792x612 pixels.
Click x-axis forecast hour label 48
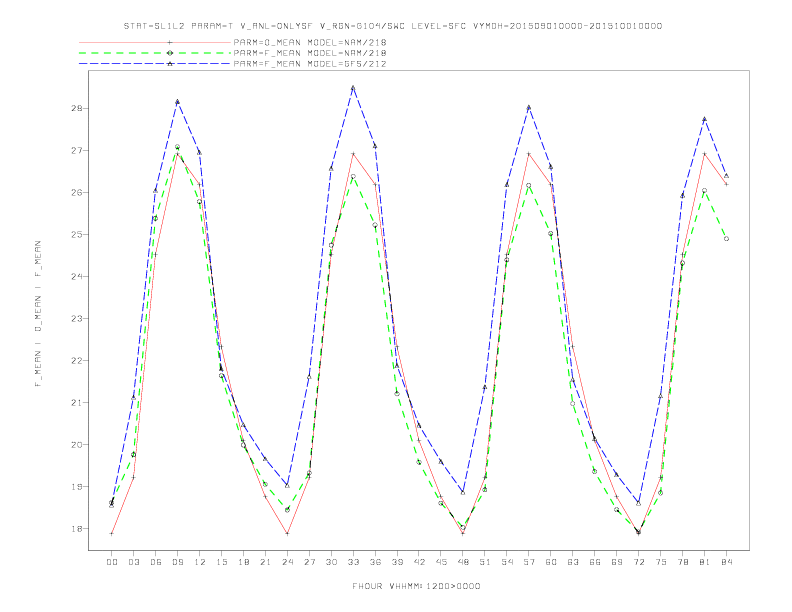pyautogui.click(x=463, y=562)
